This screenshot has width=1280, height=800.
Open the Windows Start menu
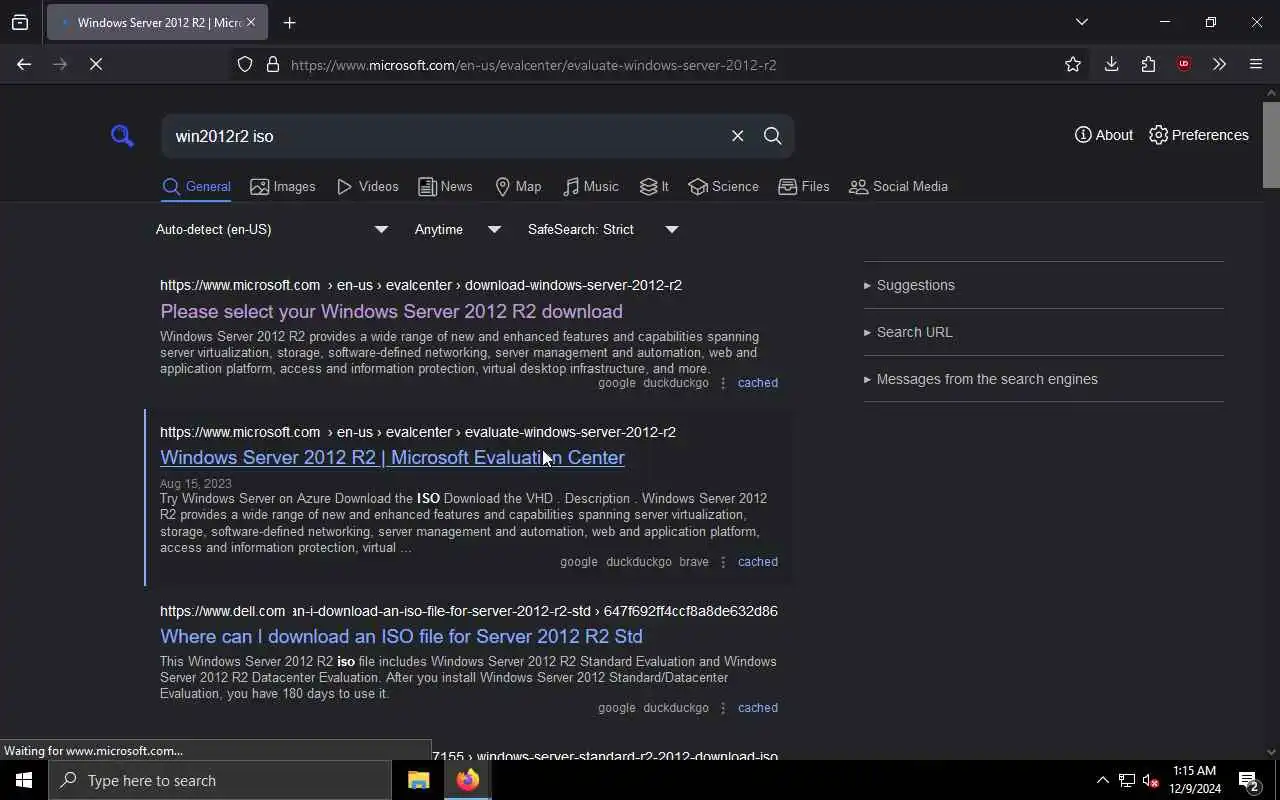tap(24, 780)
